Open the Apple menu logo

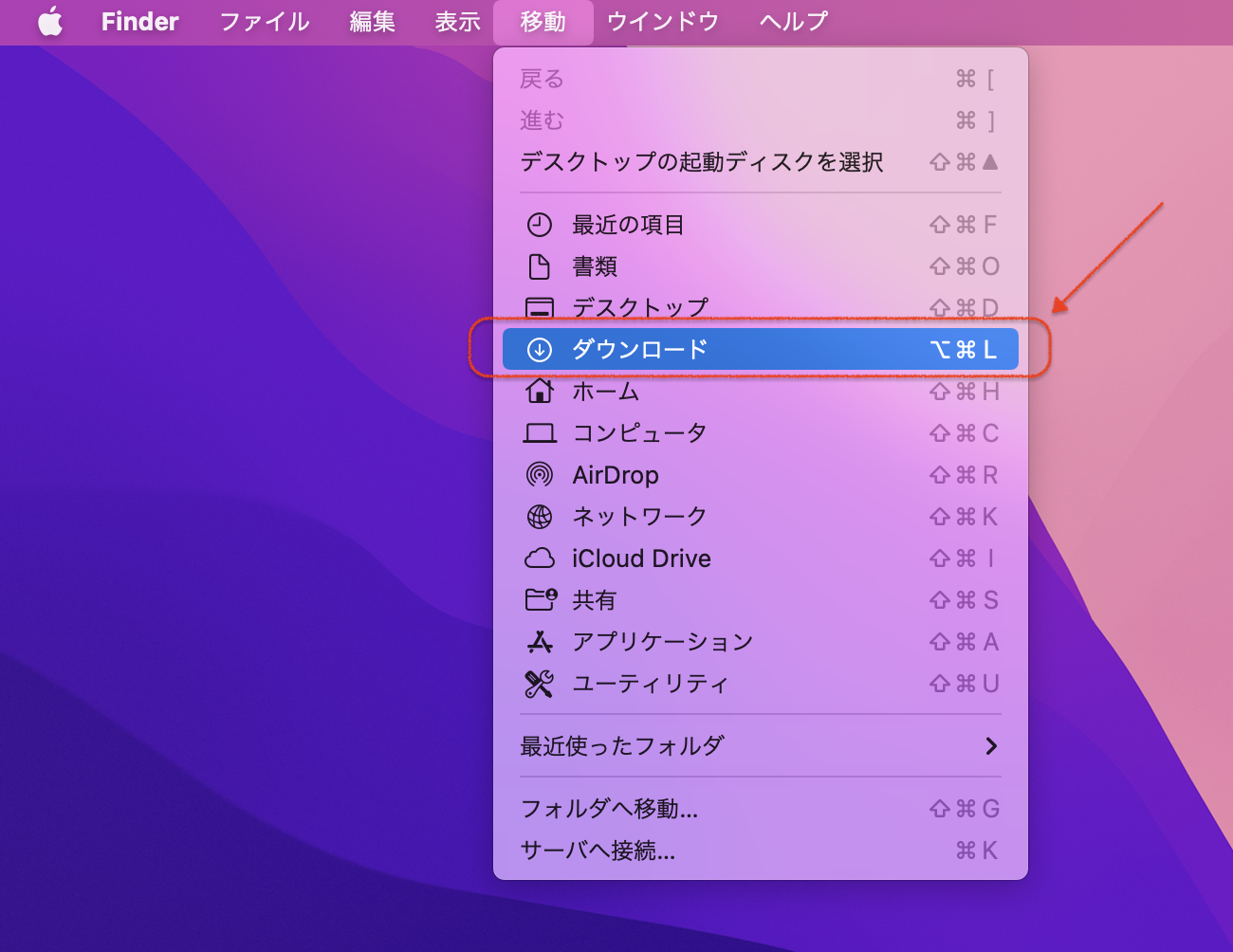click(x=51, y=21)
